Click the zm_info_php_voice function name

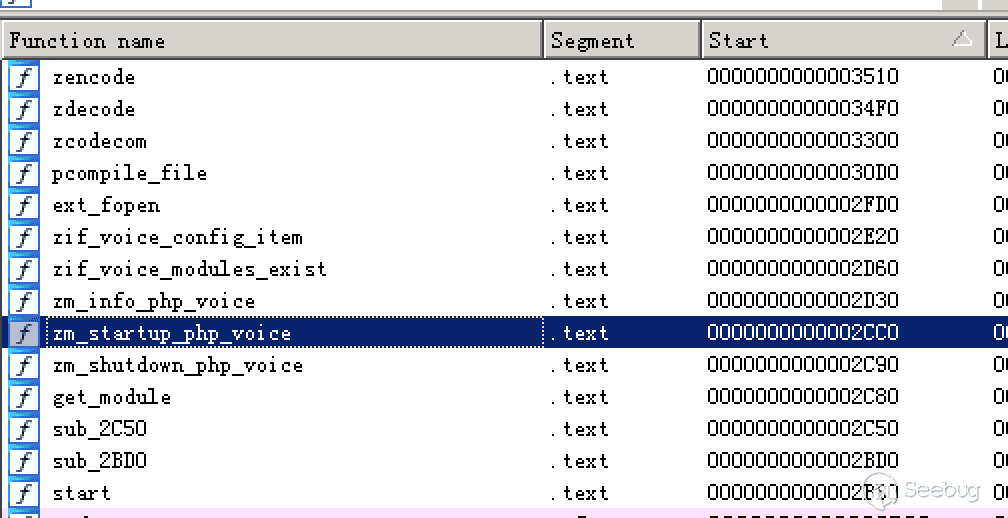click(153, 301)
